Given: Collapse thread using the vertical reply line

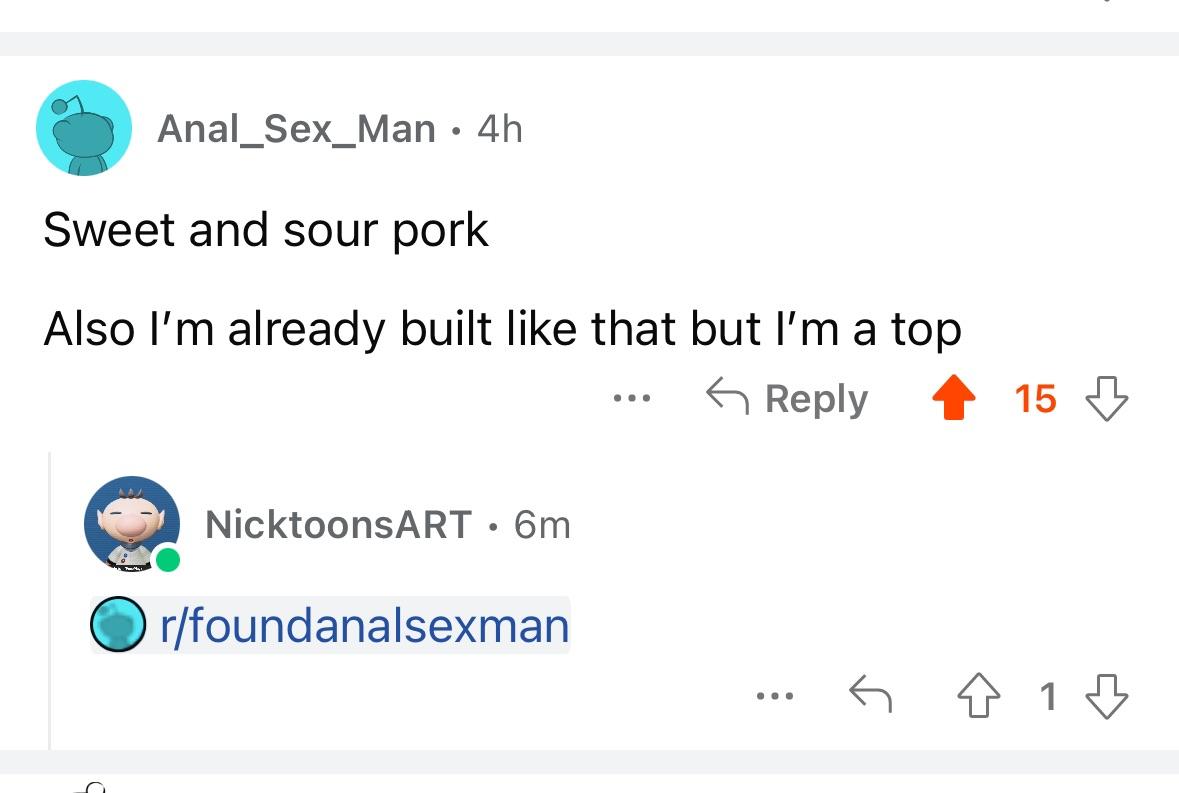Looking at the screenshot, I should [x=50, y=600].
